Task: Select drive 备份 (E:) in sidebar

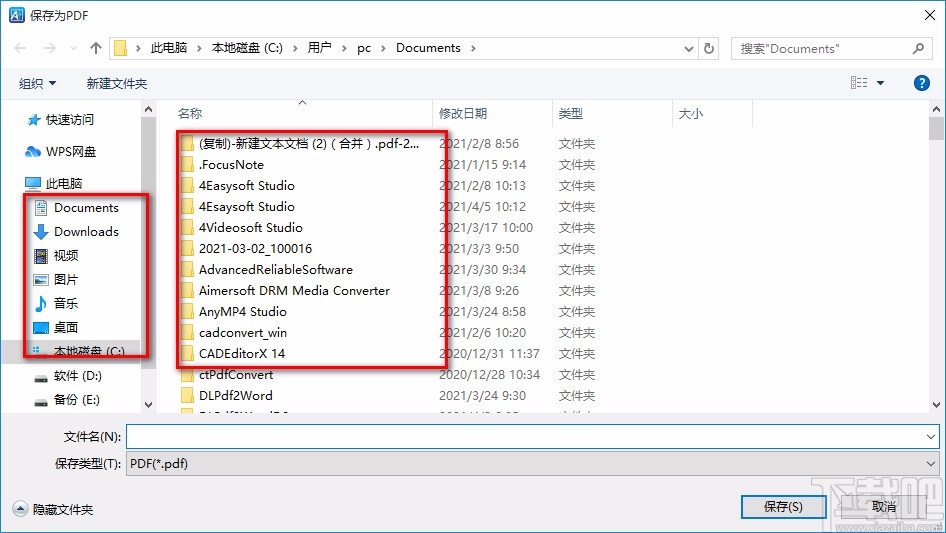Action: pyautogui.click(x=68, y=400)
